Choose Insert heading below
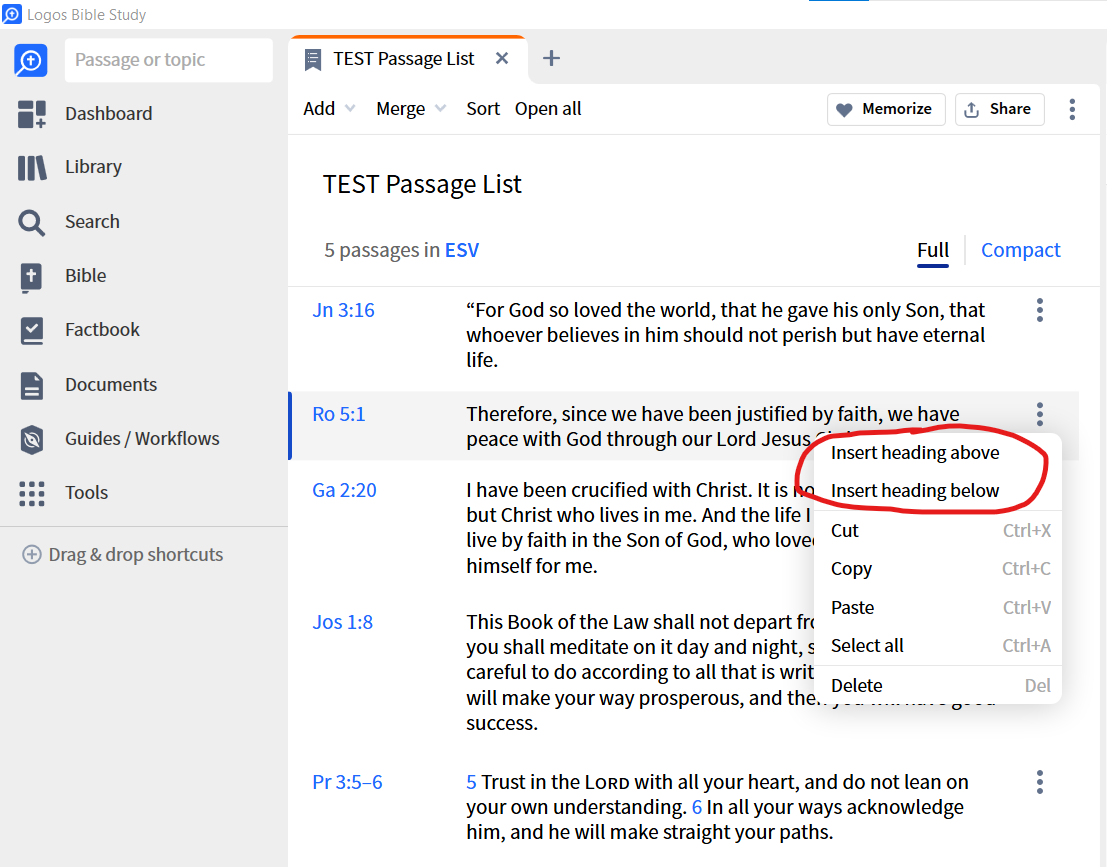Screen dimensions: 1107x867 [915, 491]
